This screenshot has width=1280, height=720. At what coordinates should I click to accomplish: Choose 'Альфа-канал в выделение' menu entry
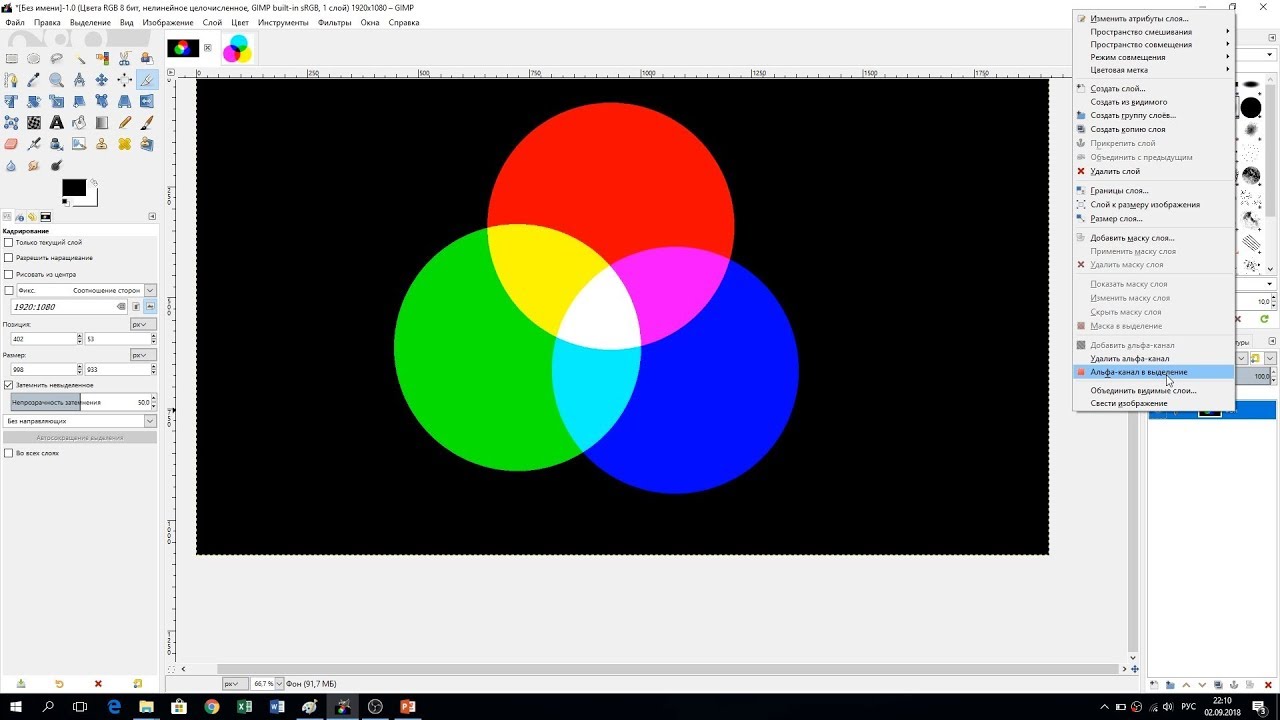[1153, 372]
